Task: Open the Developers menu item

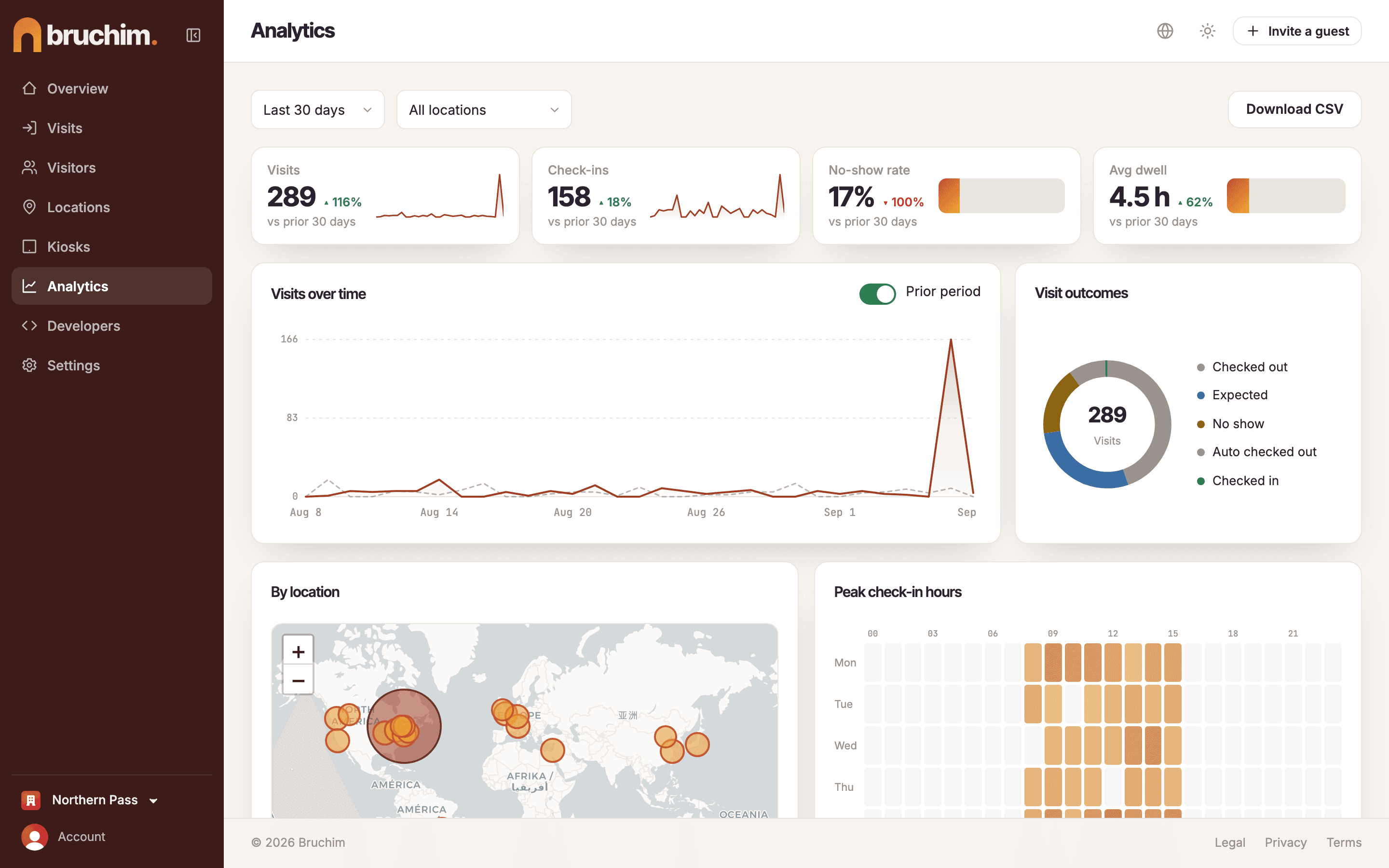Action: [x=111, y=325]
